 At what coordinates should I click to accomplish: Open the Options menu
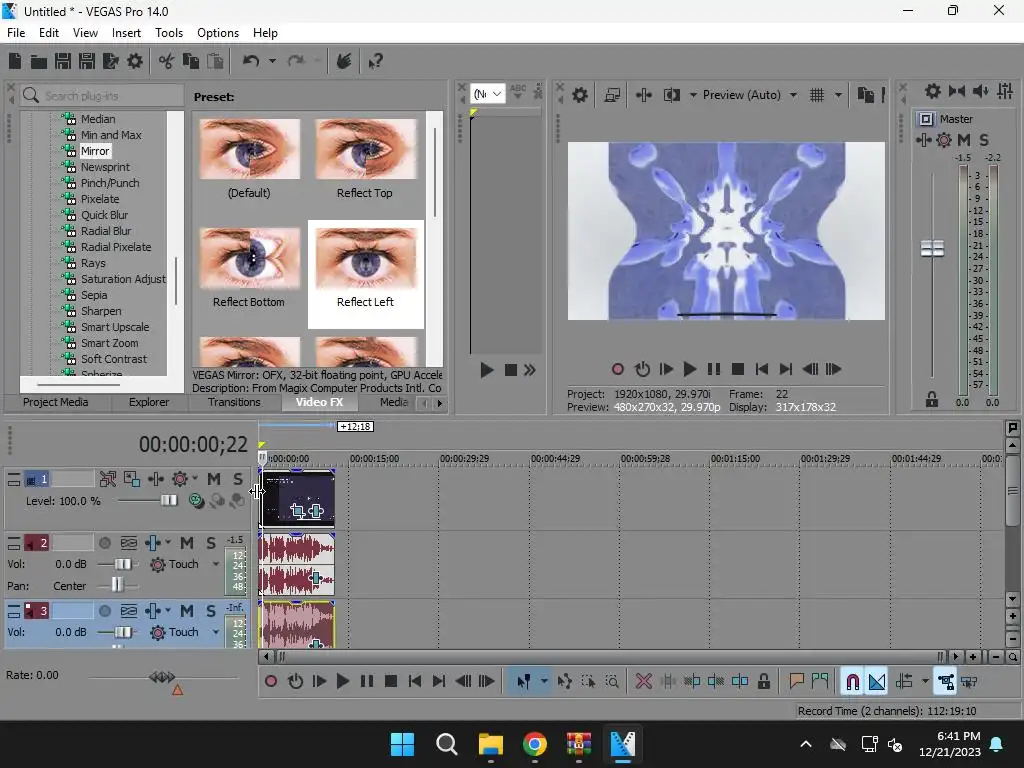coord(217,33)
